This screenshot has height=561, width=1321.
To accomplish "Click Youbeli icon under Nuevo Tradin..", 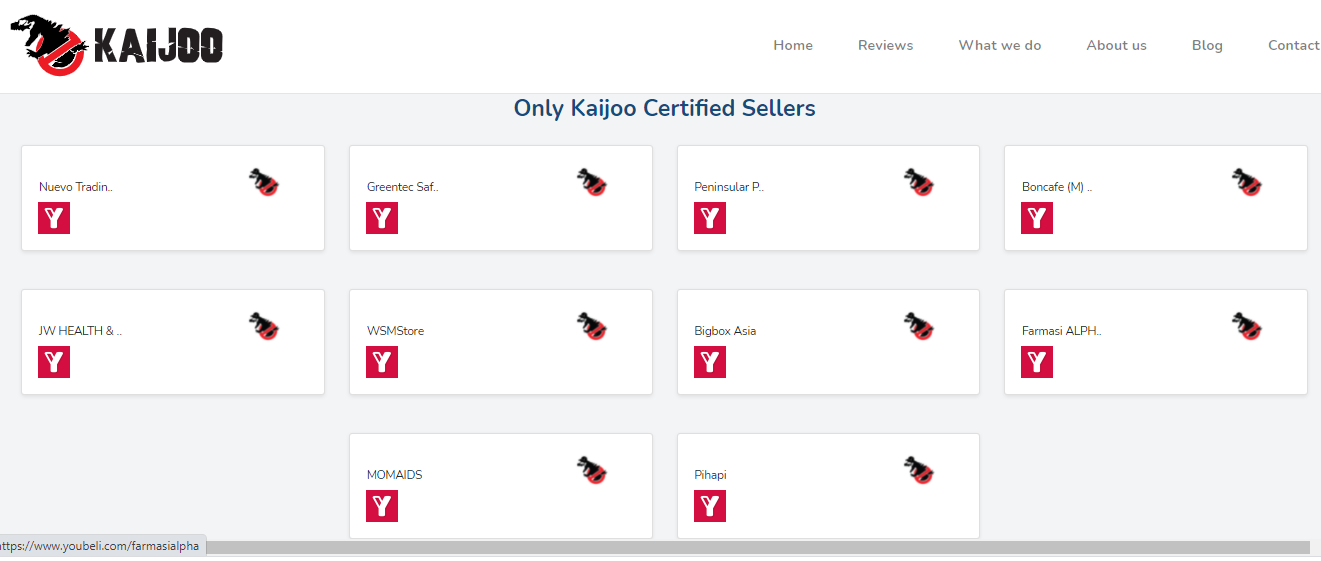I will 54,218.
